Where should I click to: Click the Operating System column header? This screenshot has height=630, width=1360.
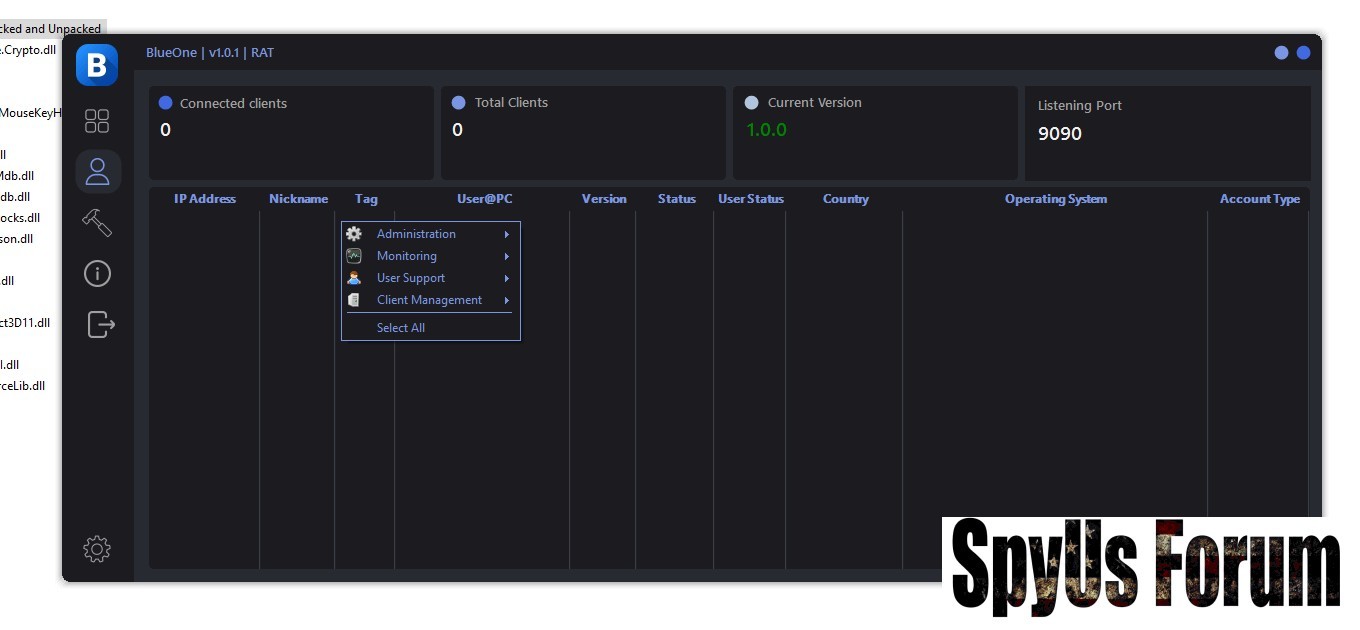[1055, 199]
